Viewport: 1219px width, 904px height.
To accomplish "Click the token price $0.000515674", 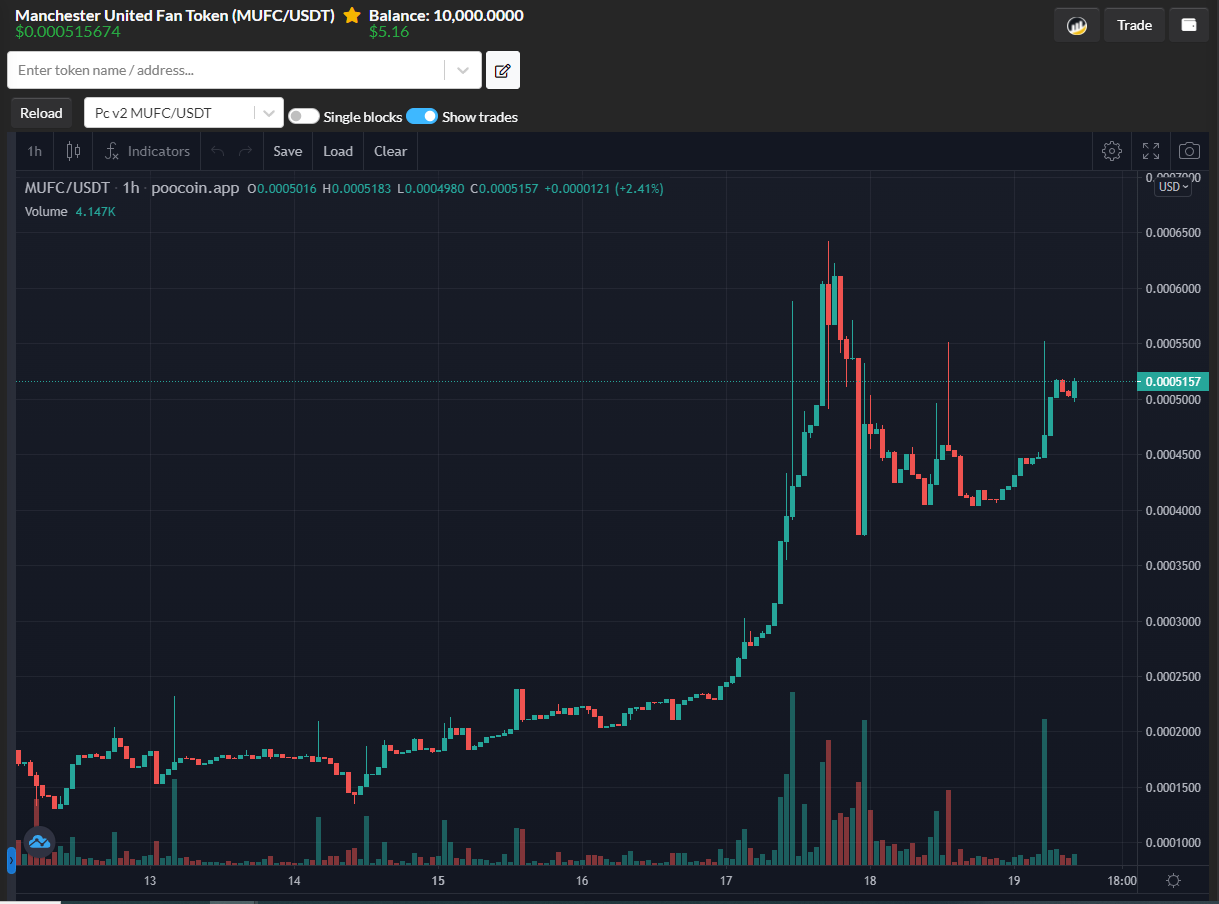I will pos(66,32).
